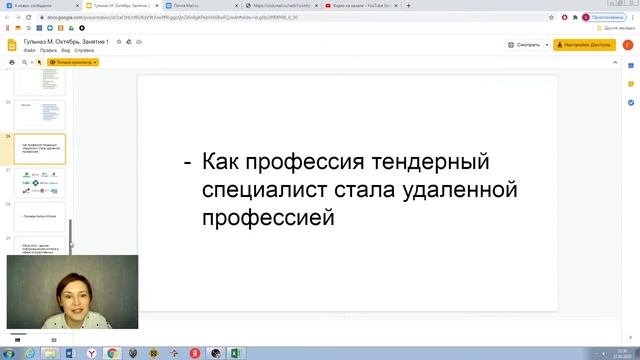This screenshot has width=640, height=360.
Task: Open the Правка menu
Action: (x=48, y=50)
